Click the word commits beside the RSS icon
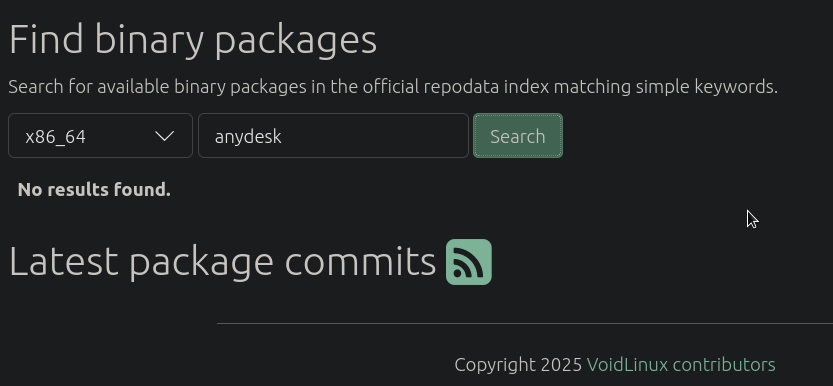This screenshot has width=833, height=386. (360, 262)
